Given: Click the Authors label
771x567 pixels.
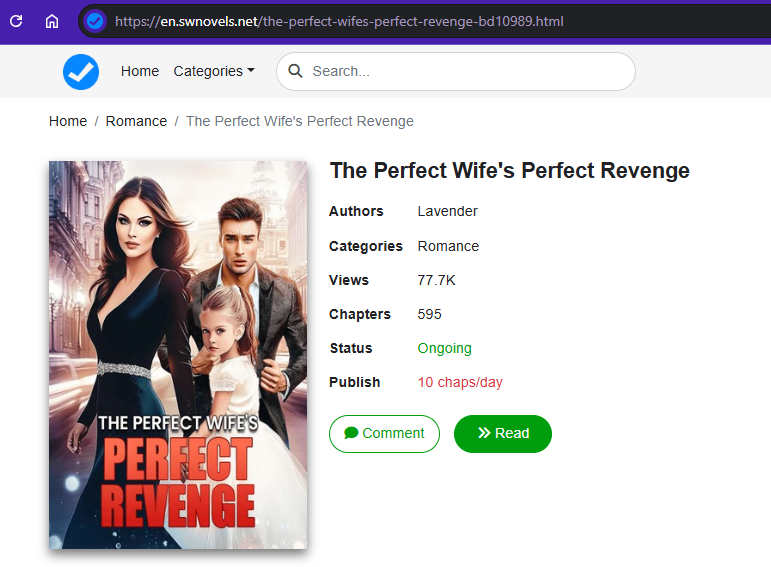Looking at the screenshot, I should (x=356, y=211).
